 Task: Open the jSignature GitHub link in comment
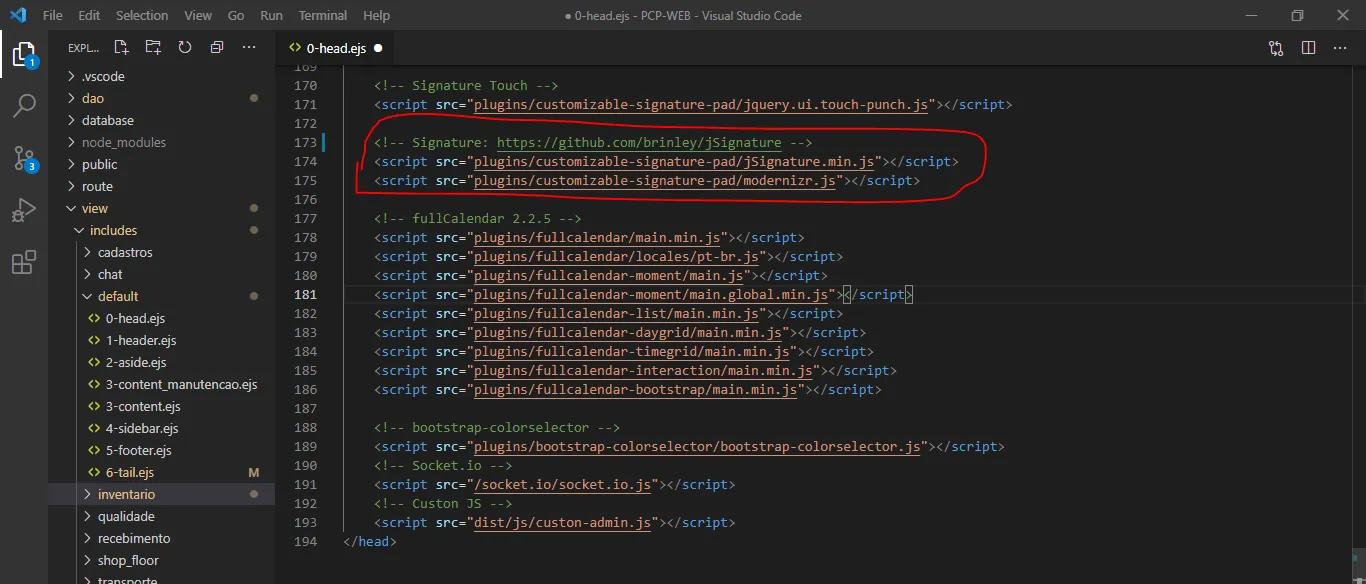pyautogui.click(x=639, y=143)
